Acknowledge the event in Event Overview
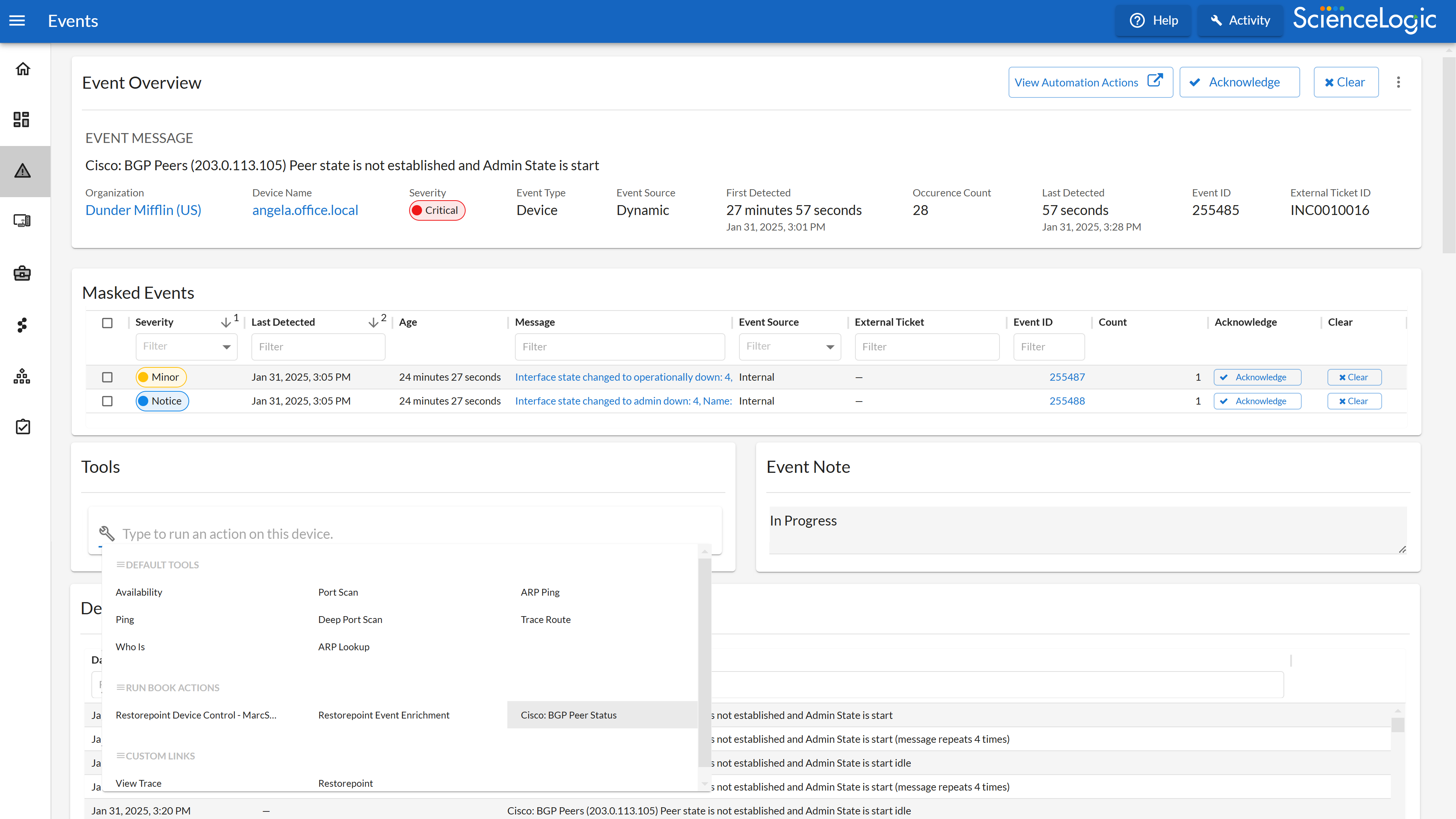The width and height of the screenshot is (1456, 819). [1239, 82]
